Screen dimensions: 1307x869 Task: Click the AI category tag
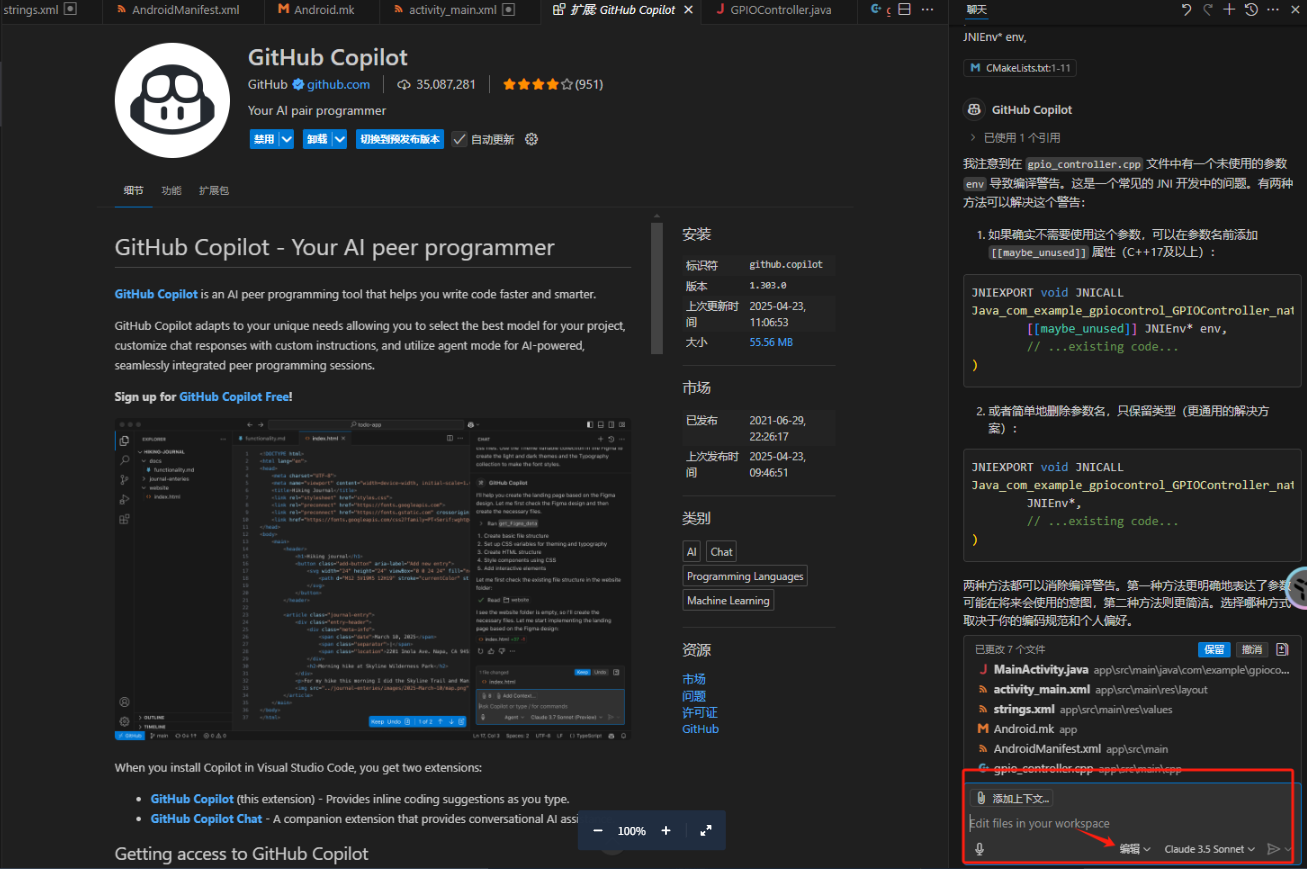point(692,551)
